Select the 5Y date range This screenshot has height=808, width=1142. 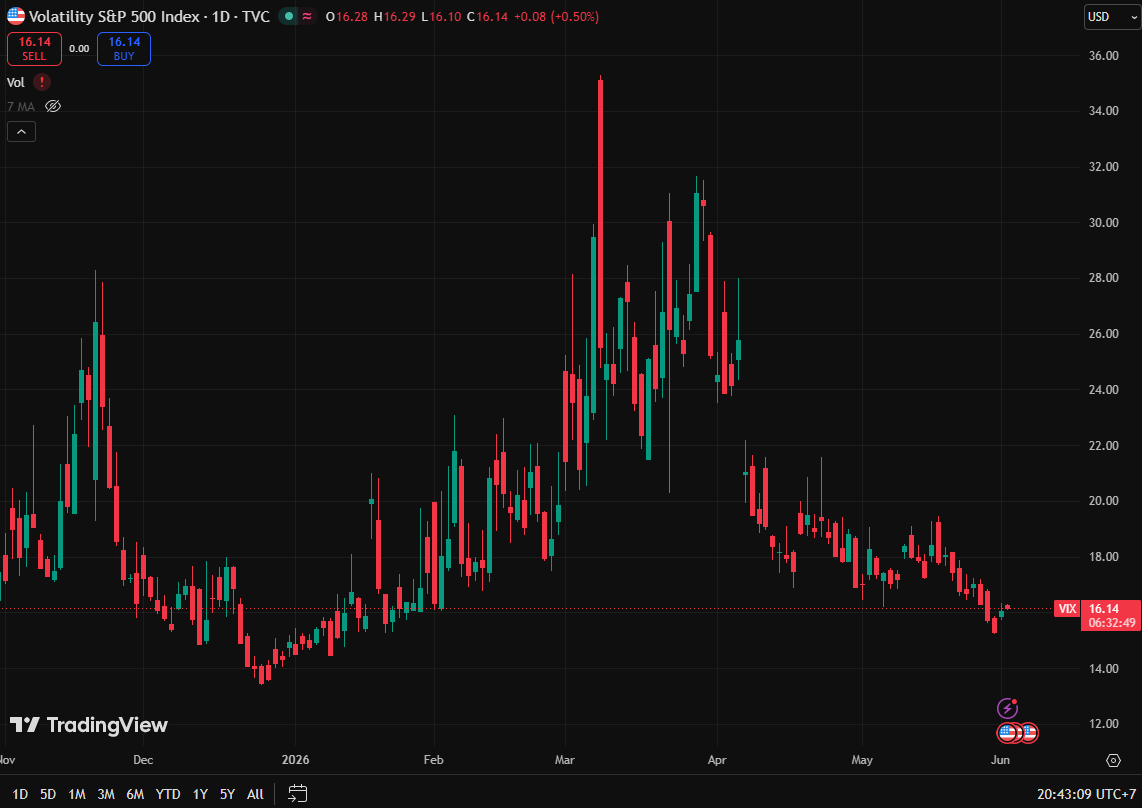point(227,794)
